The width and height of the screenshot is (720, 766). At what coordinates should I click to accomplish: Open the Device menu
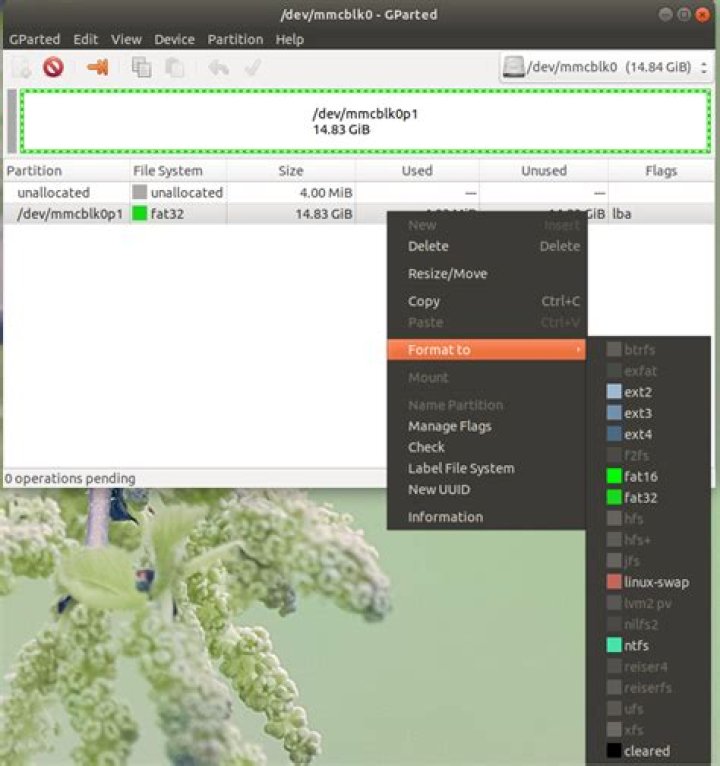174,39
